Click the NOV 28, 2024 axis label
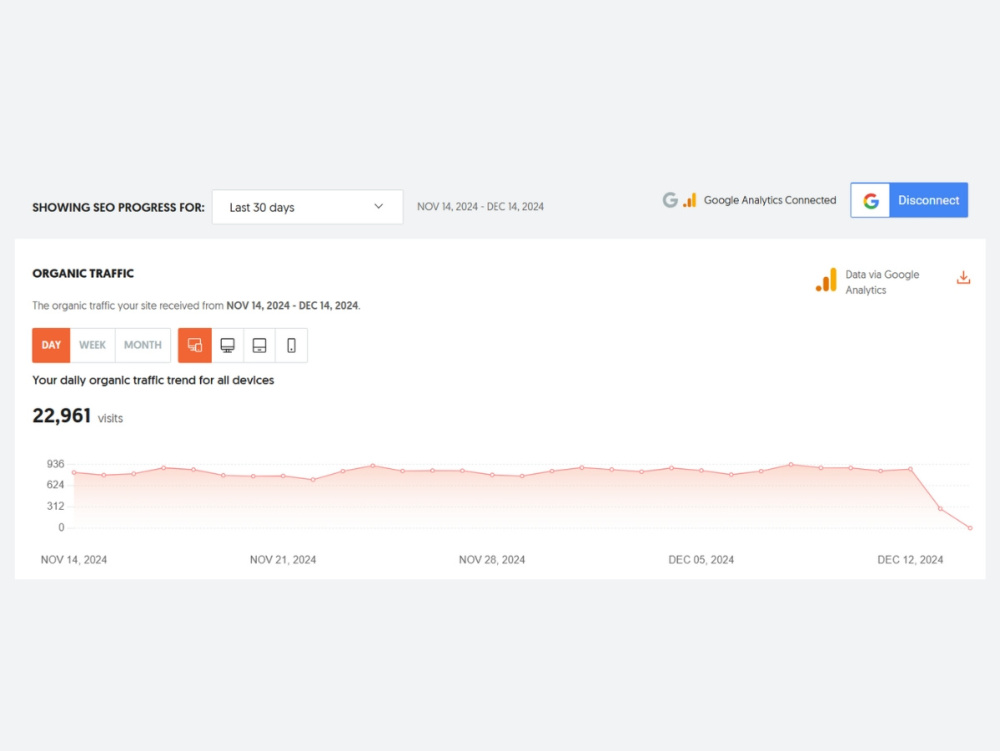Viewport: 1000px width, 751px height. [x=492, y=560]
